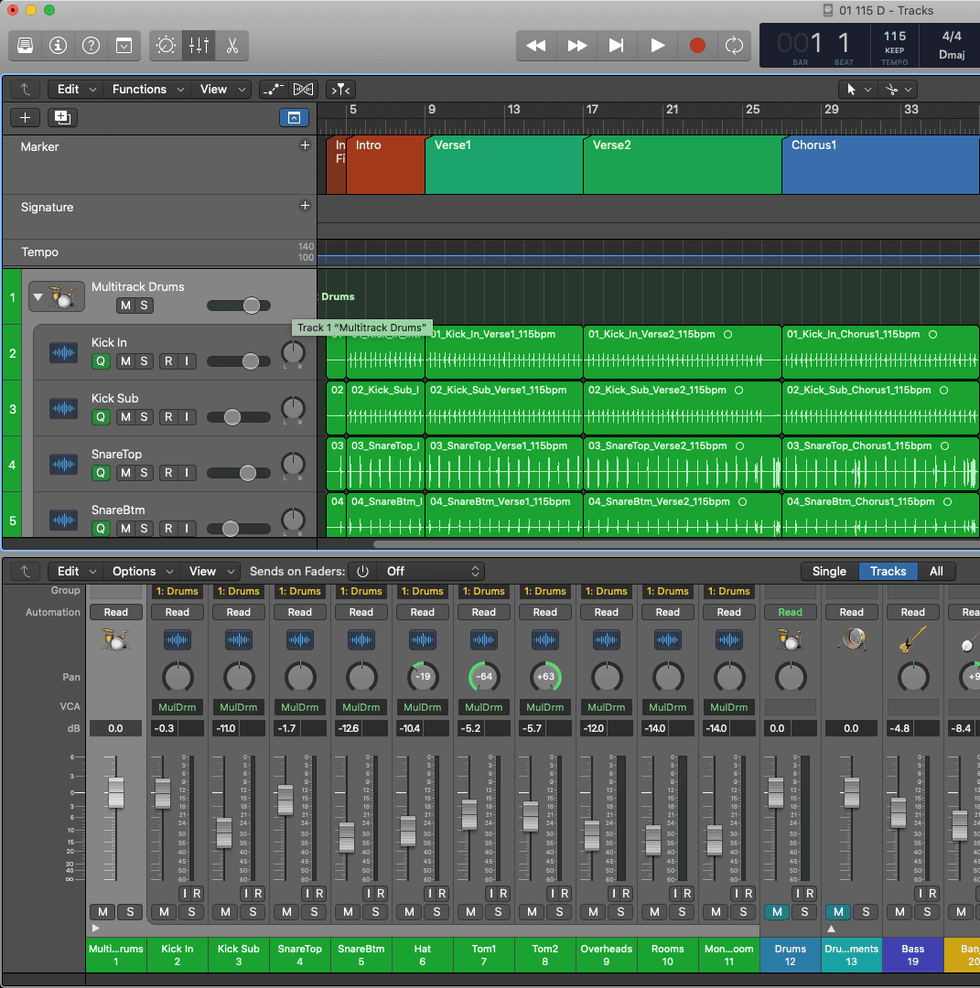This screenshot has height=988, width=980.
Task: Mute the Kick In track header
Action: click(x=123, y=361)
